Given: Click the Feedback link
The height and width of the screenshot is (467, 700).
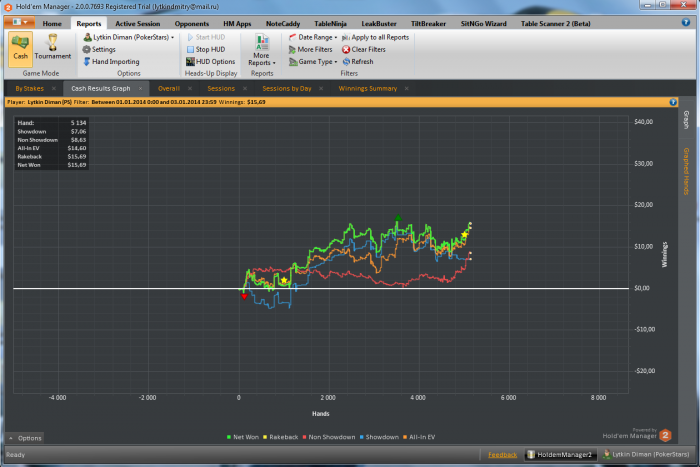Looking at the screenshot, I should [x=502, y=454].
